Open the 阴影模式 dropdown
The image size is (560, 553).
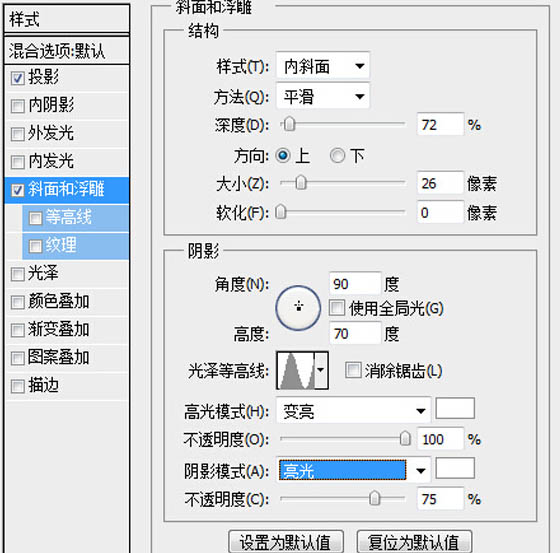(354, 470)
